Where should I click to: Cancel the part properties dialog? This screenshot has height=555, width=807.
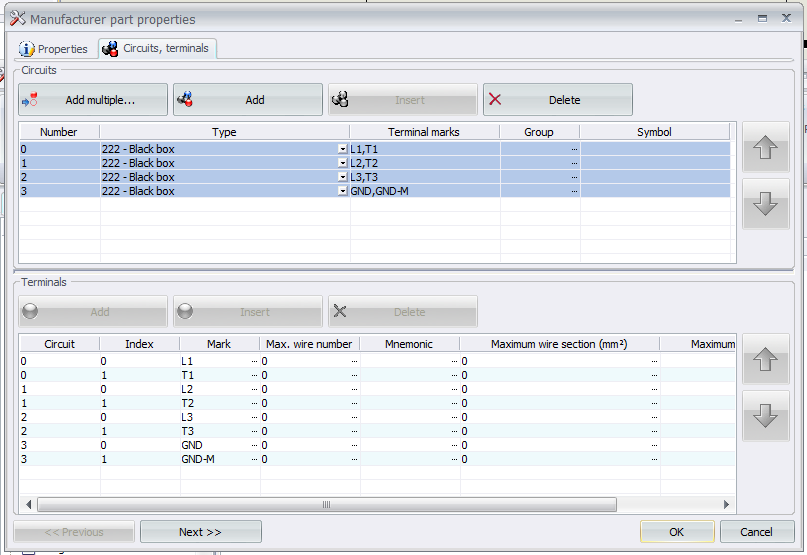(x=757, y=532)
